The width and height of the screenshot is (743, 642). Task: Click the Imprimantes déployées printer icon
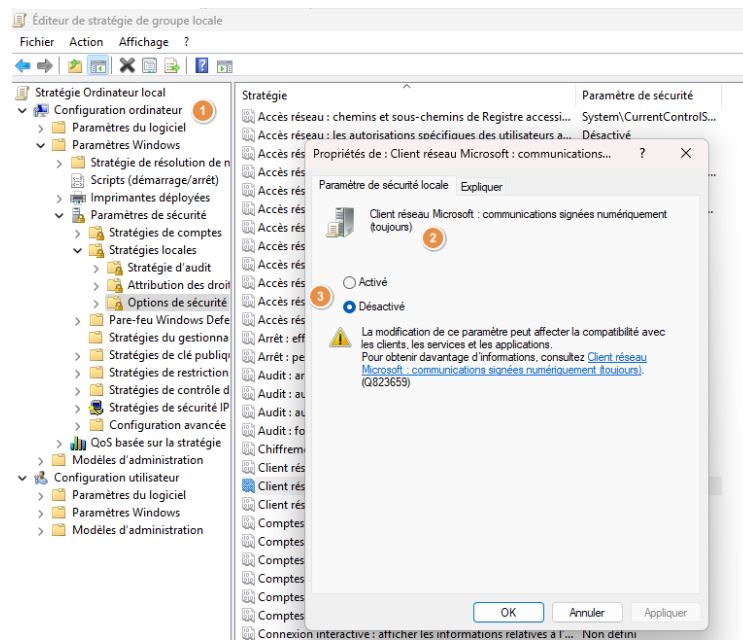pyautogui.click(x=78, y=198)
